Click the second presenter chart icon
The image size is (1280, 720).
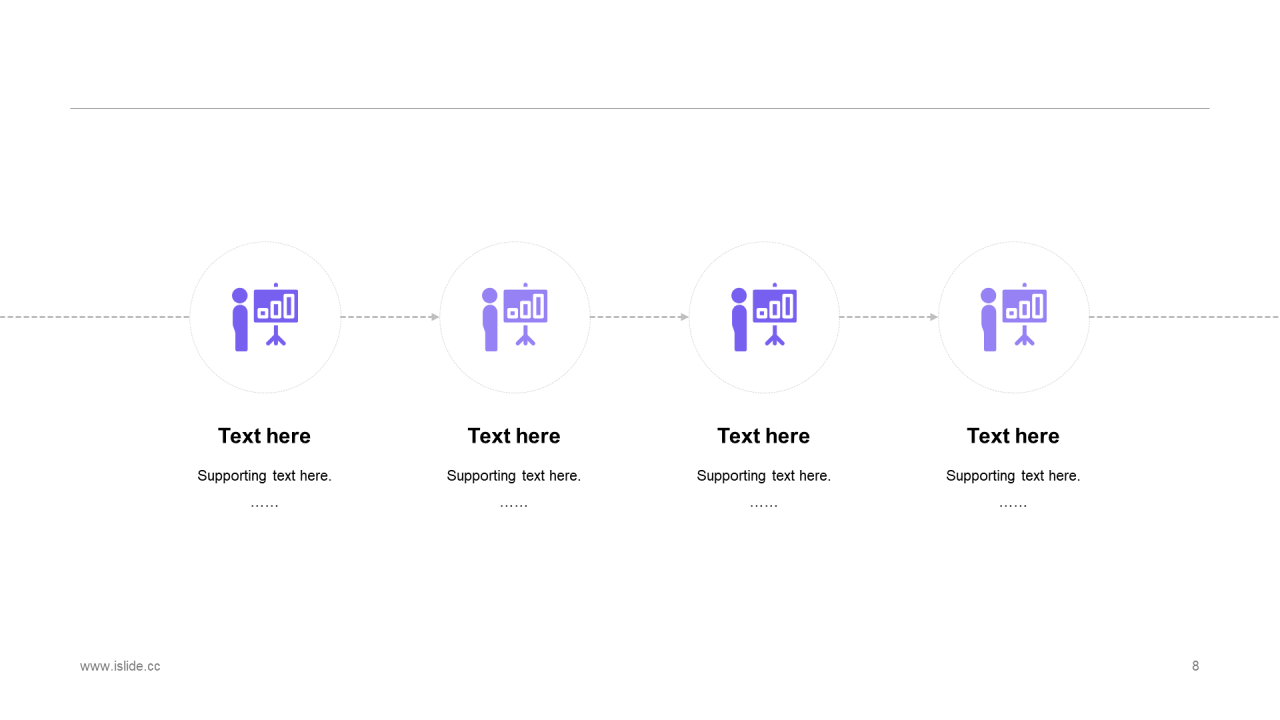tap(515, 317)
